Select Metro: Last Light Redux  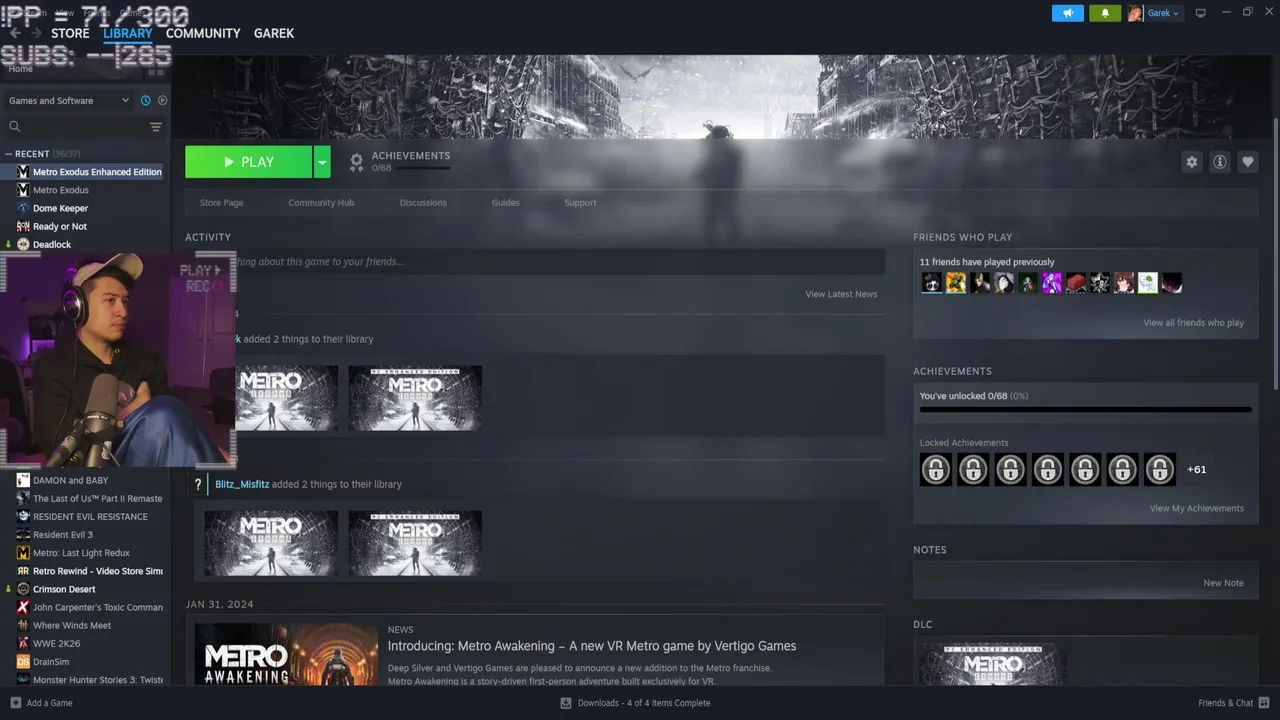pos(81,553)
